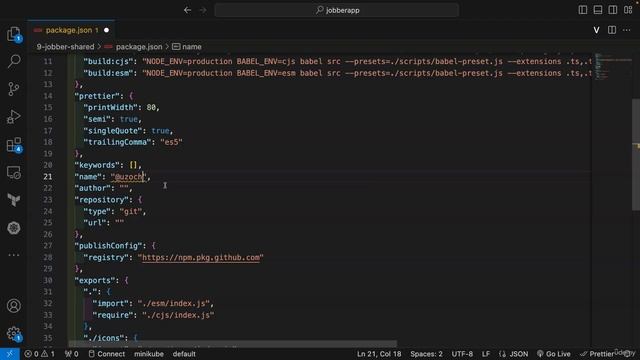Viewport: 640px width, 360px height.
Task: Click the "printWidth" value 80
Action: click(151, 107)
